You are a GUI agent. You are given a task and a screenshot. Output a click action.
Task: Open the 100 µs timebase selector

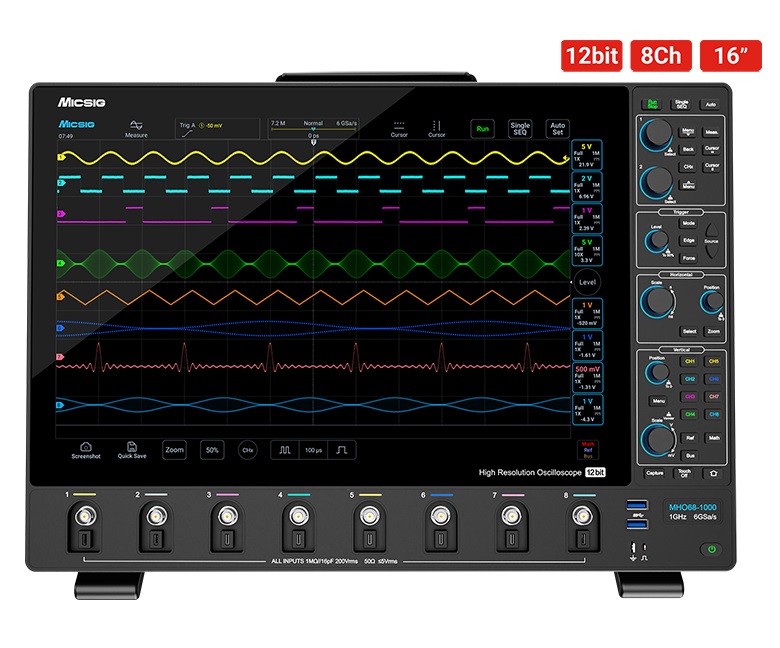pyautogui.click(x=313, y=450)
